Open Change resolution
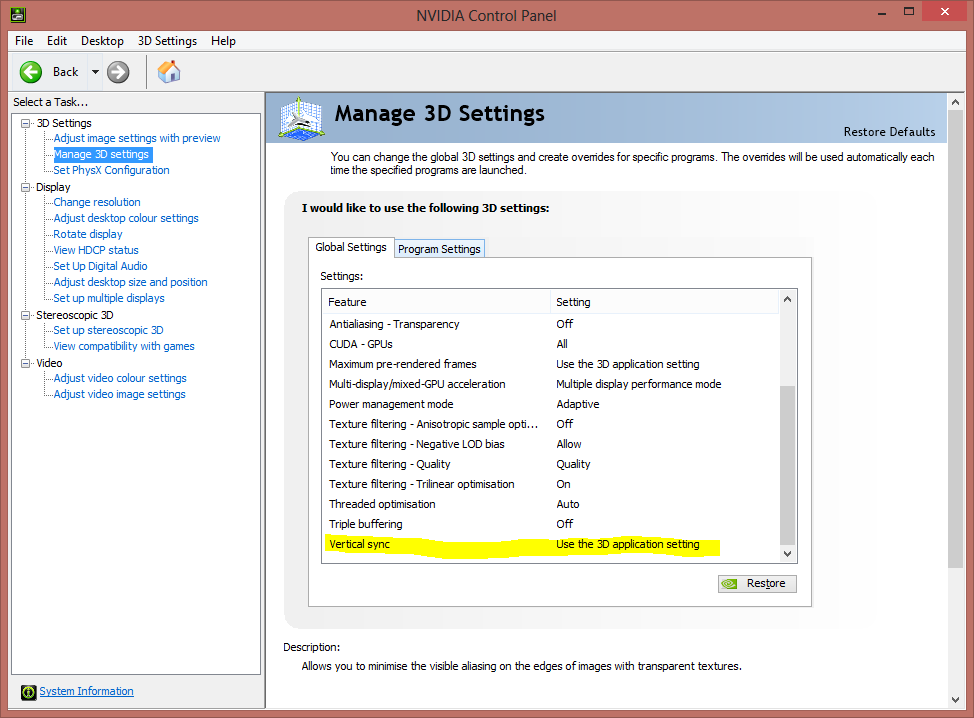974x718 pixels. pos(97,202)
